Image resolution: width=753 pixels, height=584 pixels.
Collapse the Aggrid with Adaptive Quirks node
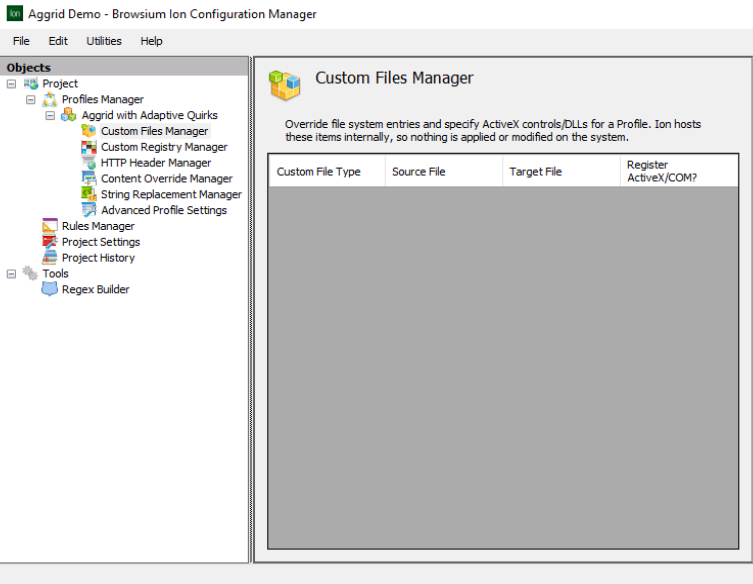[50, 116]
